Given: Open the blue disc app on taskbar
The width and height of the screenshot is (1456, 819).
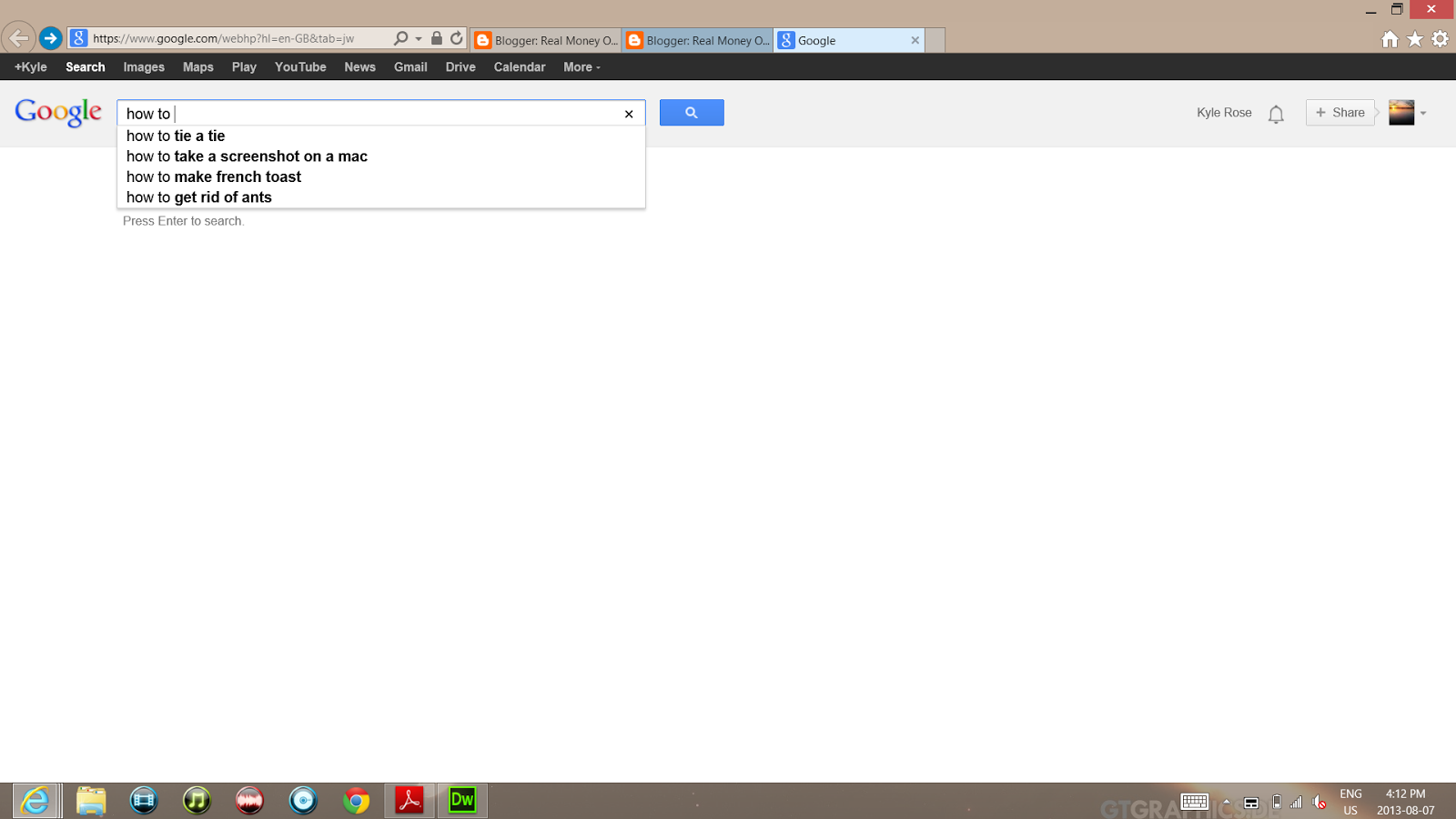Looking at the screenshot, I should (x=303, y=801).
